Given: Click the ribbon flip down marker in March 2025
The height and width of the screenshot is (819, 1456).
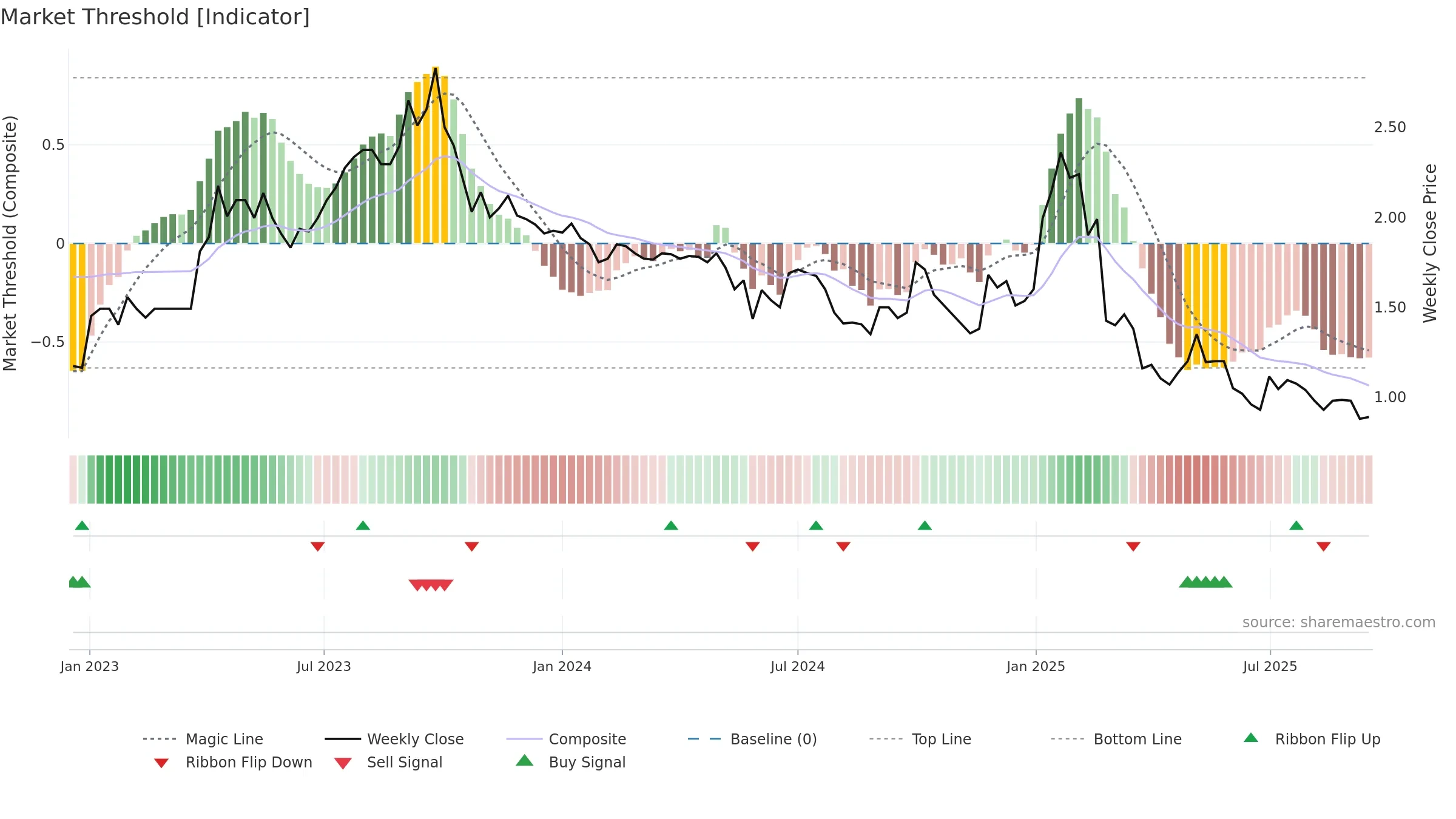Looking at the screenshot, I should tap(1133, 547).
